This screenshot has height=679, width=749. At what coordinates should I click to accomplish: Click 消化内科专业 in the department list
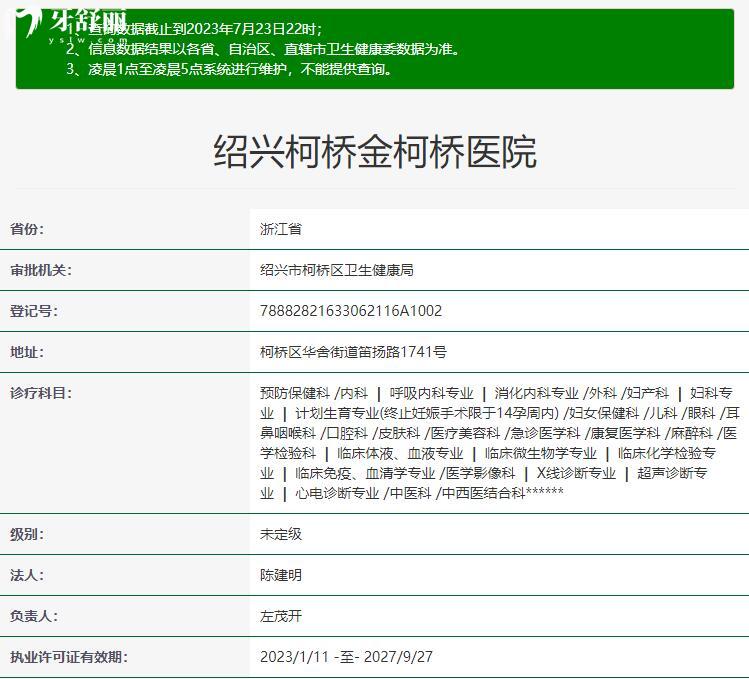536,393
